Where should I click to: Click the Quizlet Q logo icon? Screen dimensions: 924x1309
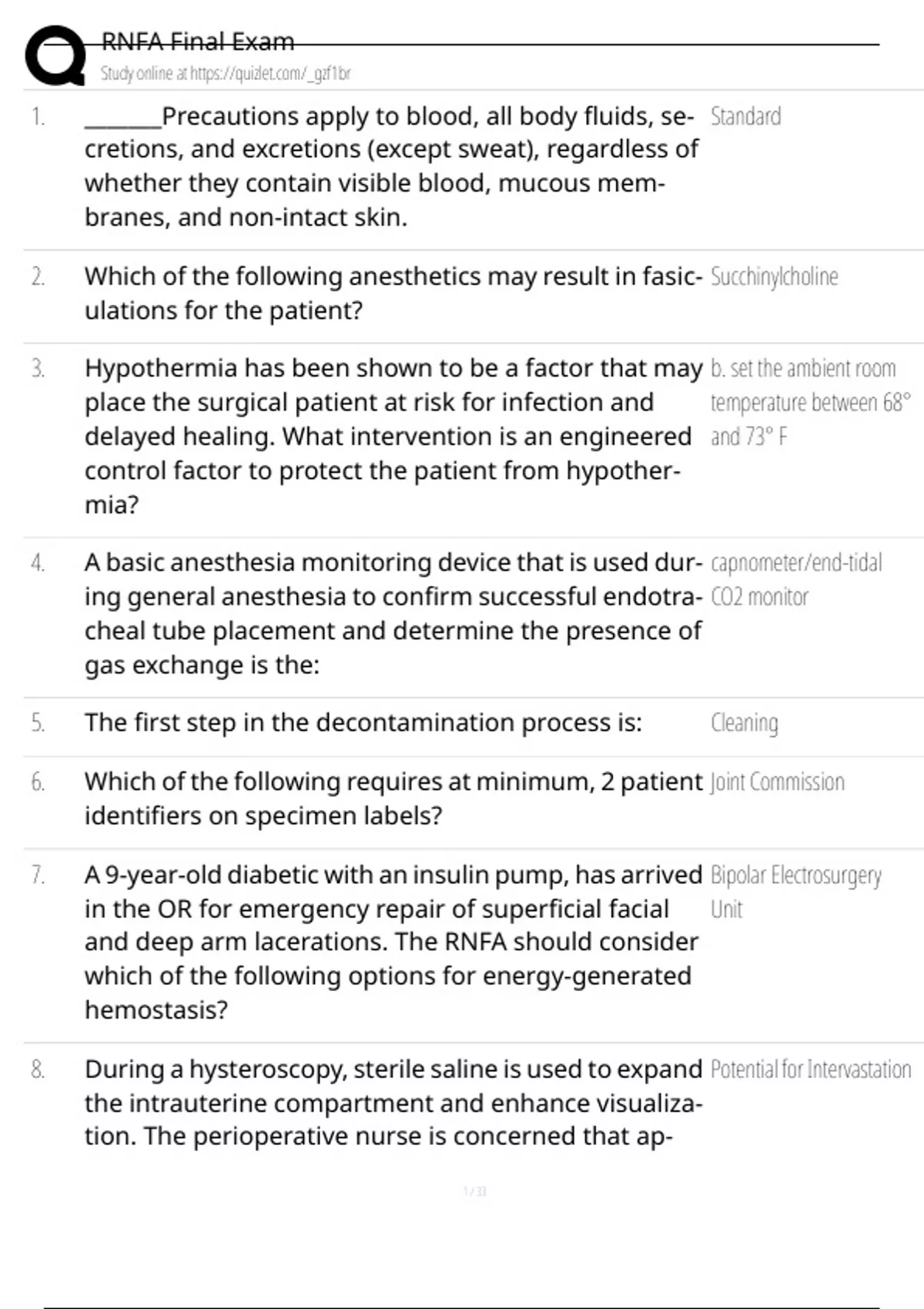(x=55, y=54)
